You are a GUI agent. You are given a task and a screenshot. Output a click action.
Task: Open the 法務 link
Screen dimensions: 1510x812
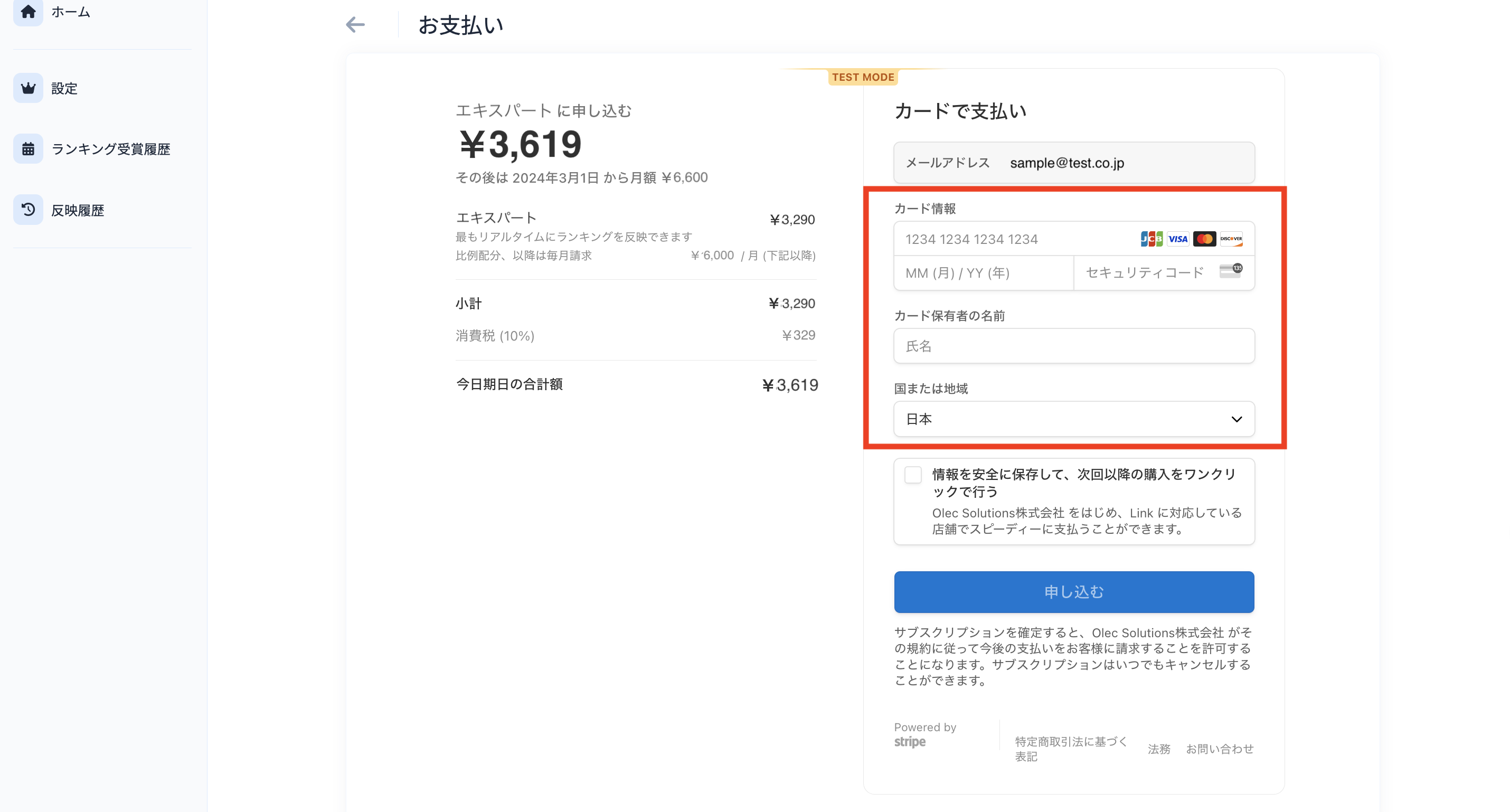(x=1159, y=749)
